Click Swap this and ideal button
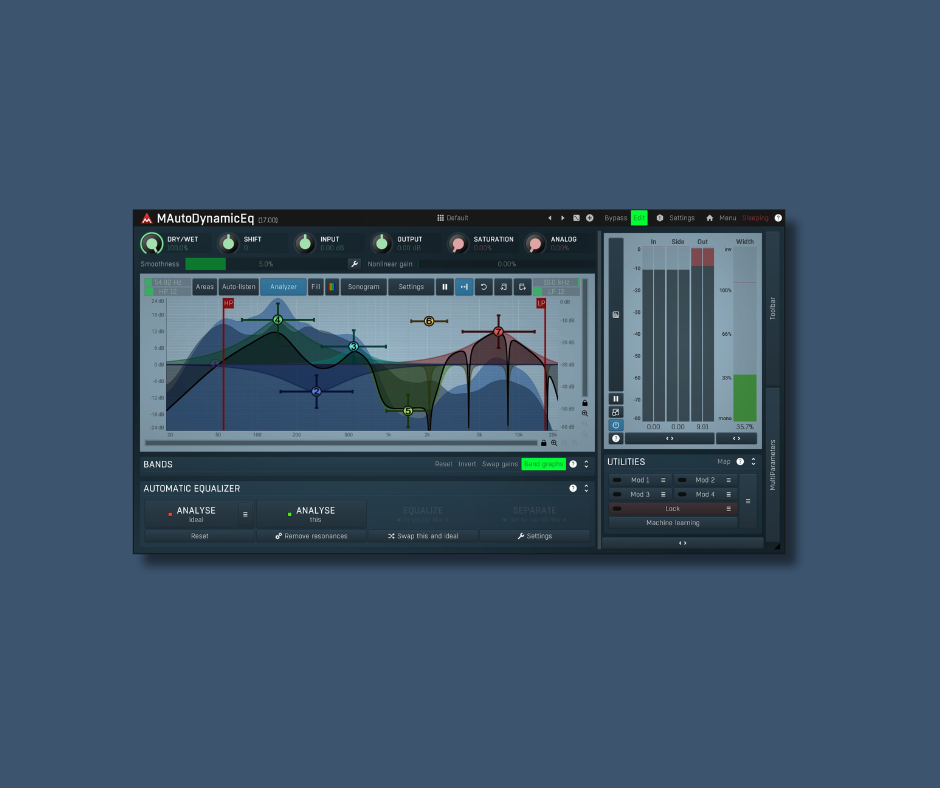Viewport: 940px width, 788px height. point(423,536)
